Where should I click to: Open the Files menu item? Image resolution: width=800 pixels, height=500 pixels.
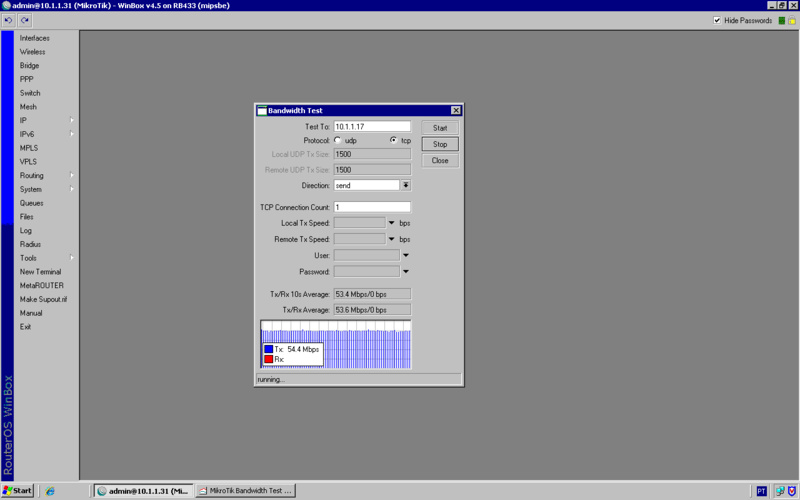coord(27,217)
